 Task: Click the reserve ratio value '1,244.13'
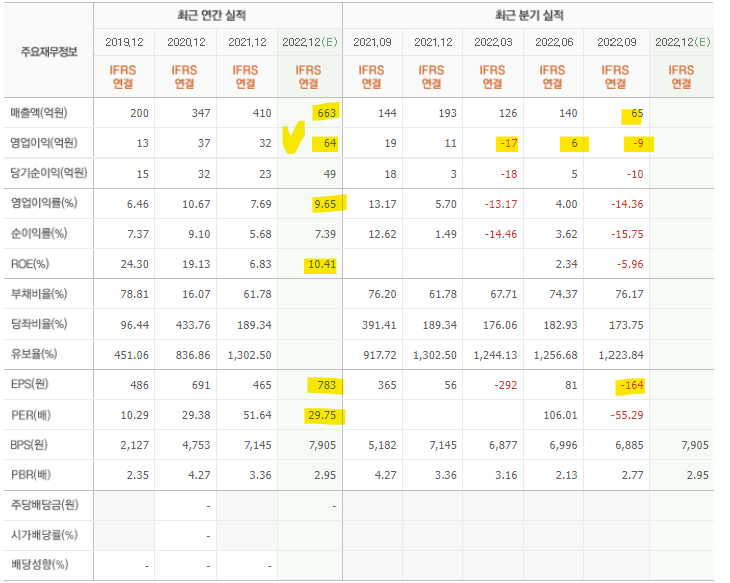click(495, 355)
